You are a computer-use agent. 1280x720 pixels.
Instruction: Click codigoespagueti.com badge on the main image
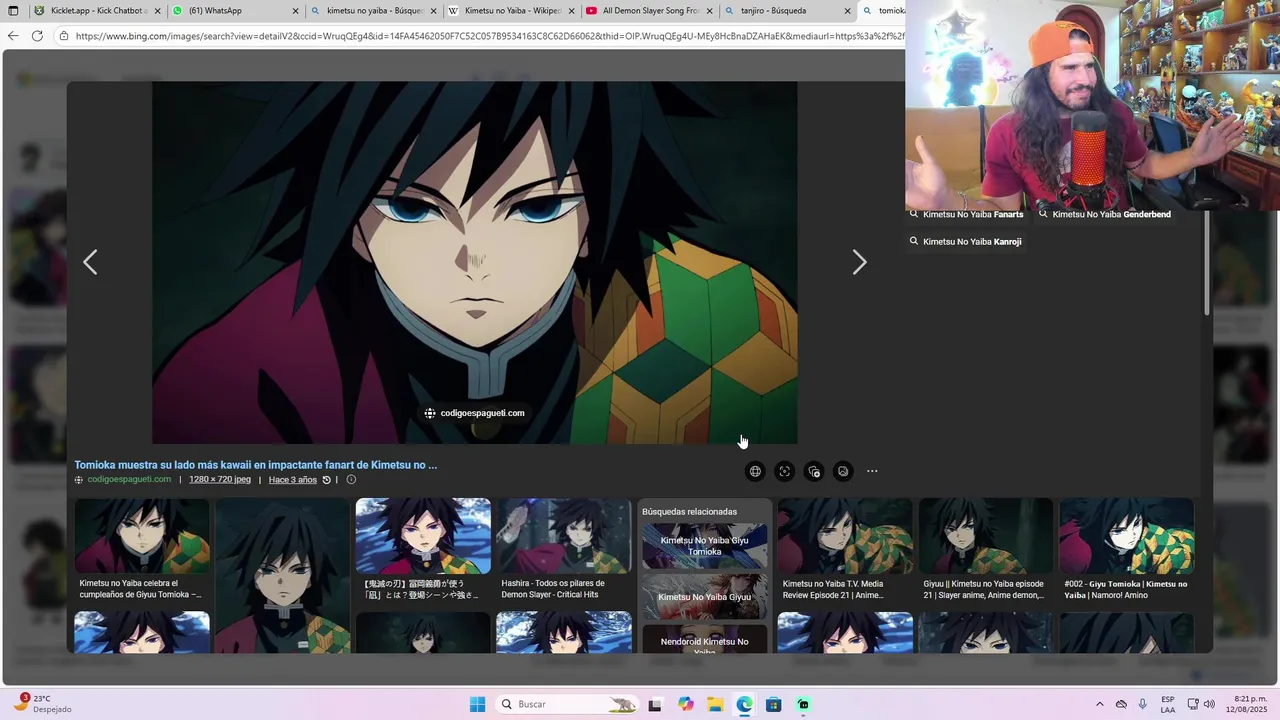(475, 413)
